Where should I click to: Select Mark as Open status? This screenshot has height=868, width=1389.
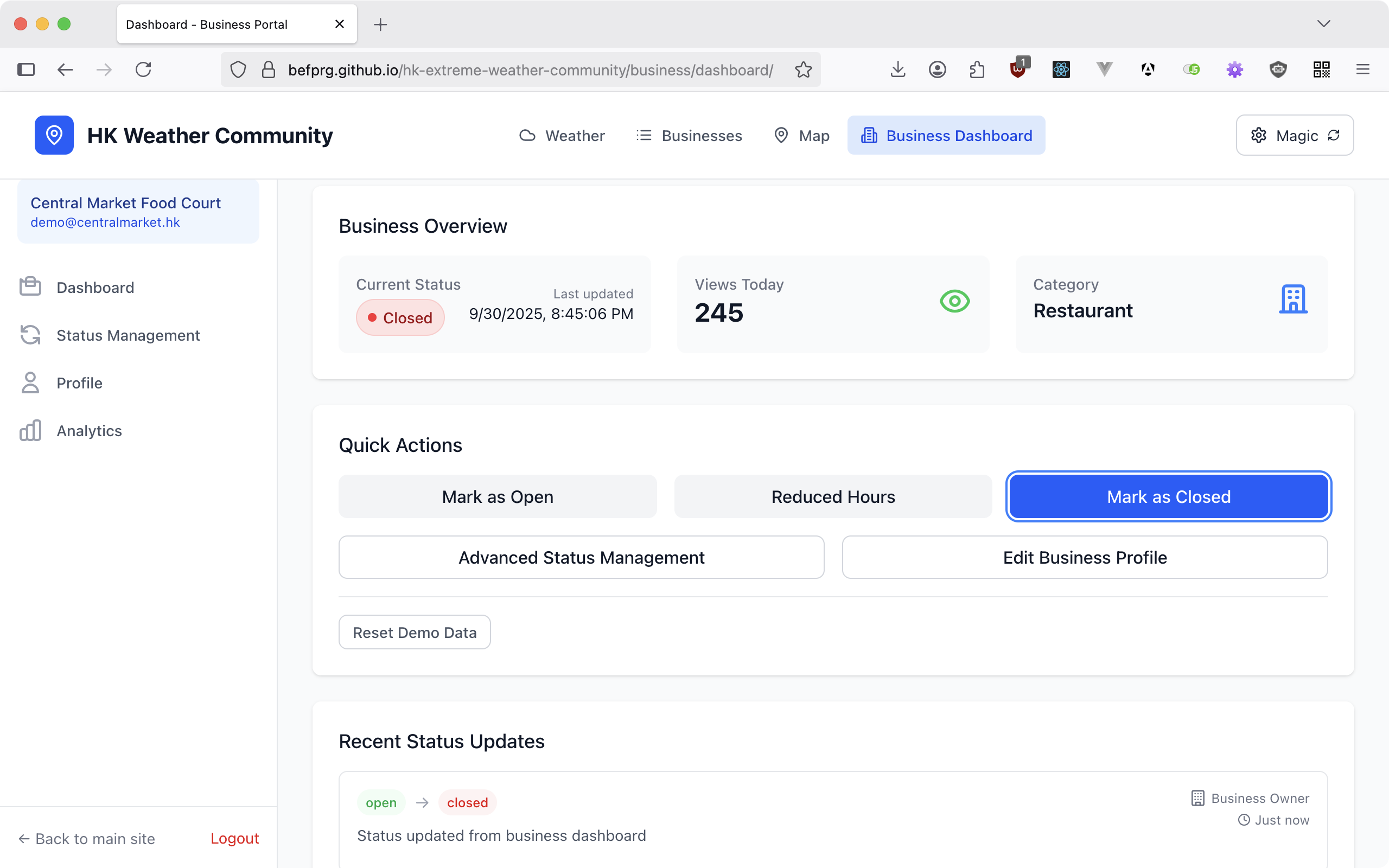(x=497, y=496)
